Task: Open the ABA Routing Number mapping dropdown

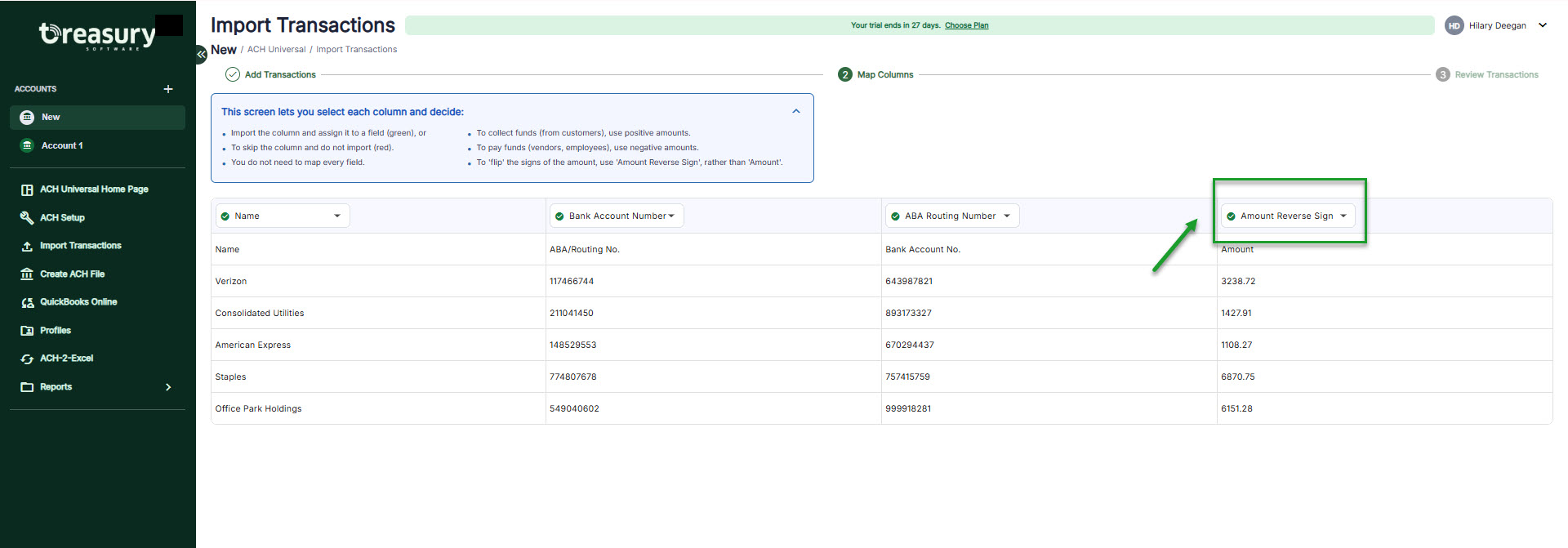Action: coord(952,216)
